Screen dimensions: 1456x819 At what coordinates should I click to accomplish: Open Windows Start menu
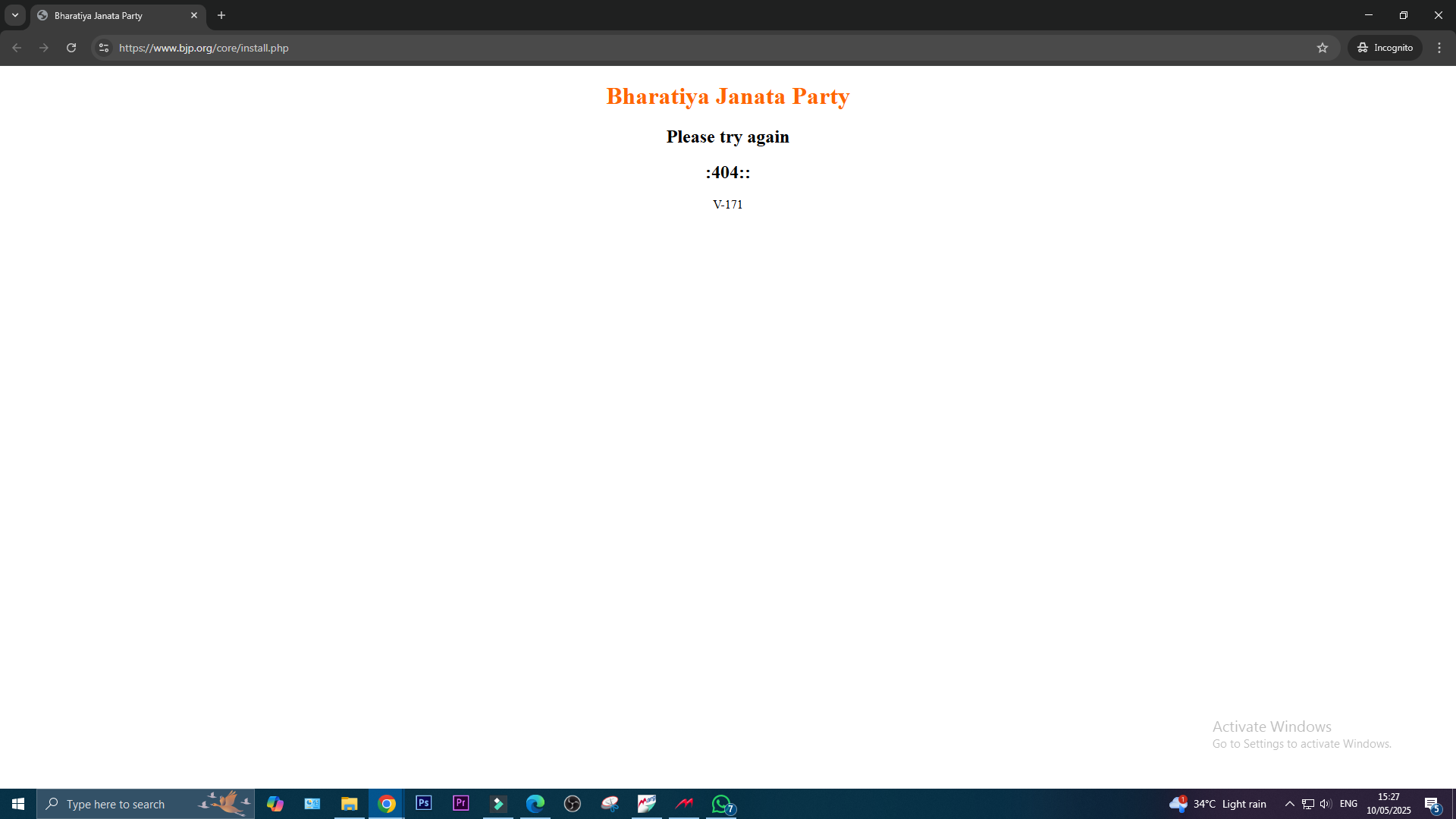(18, 804)
